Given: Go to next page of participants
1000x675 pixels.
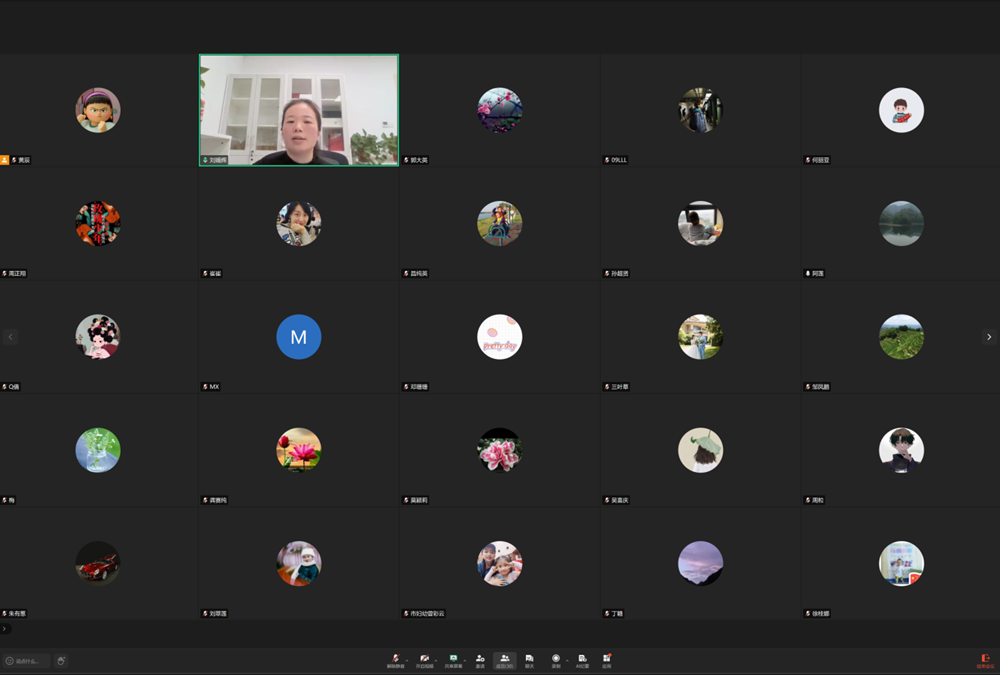Looking at the screenshot, I should click(x=989, y=337).
